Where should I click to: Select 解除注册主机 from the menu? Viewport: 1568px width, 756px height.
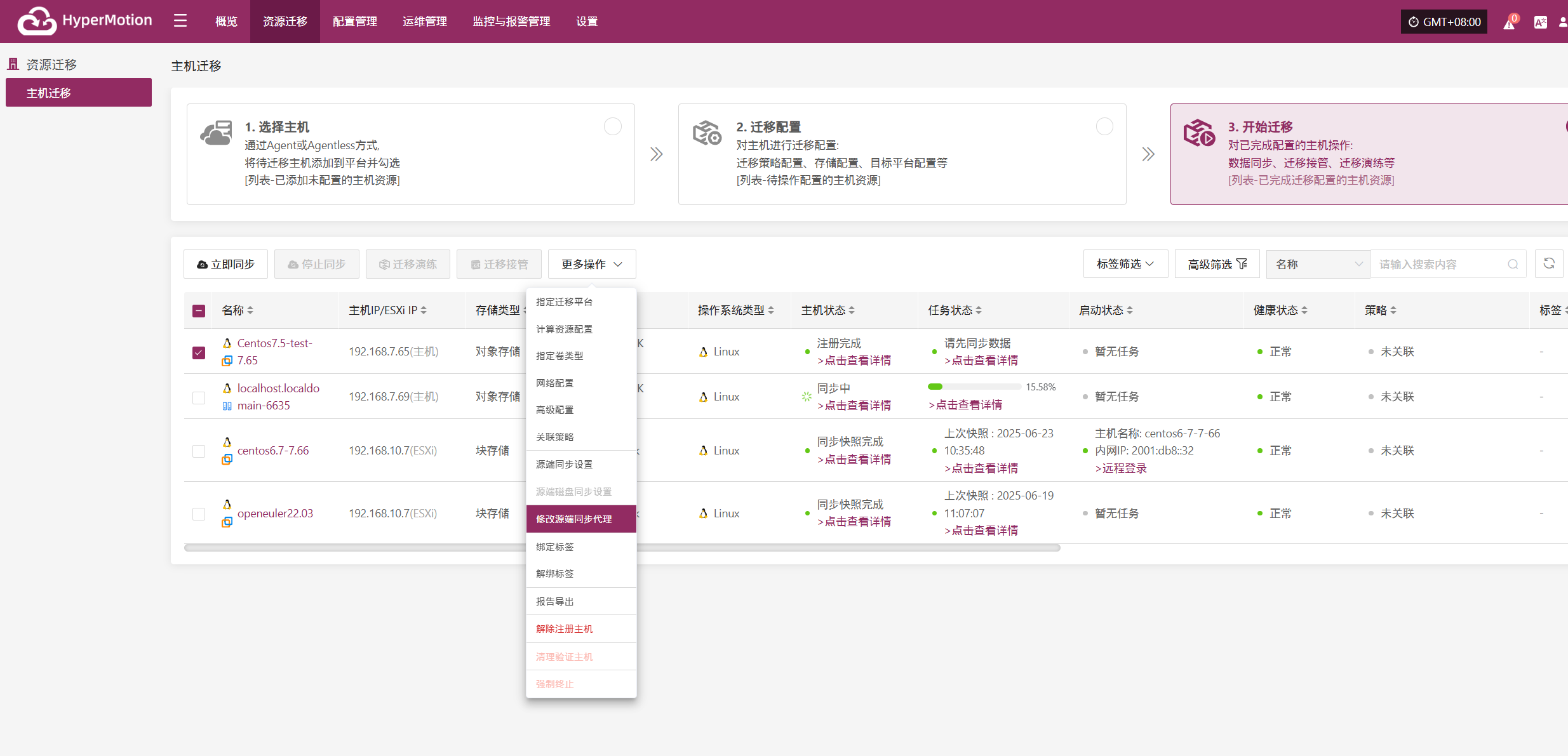(581, 629)
